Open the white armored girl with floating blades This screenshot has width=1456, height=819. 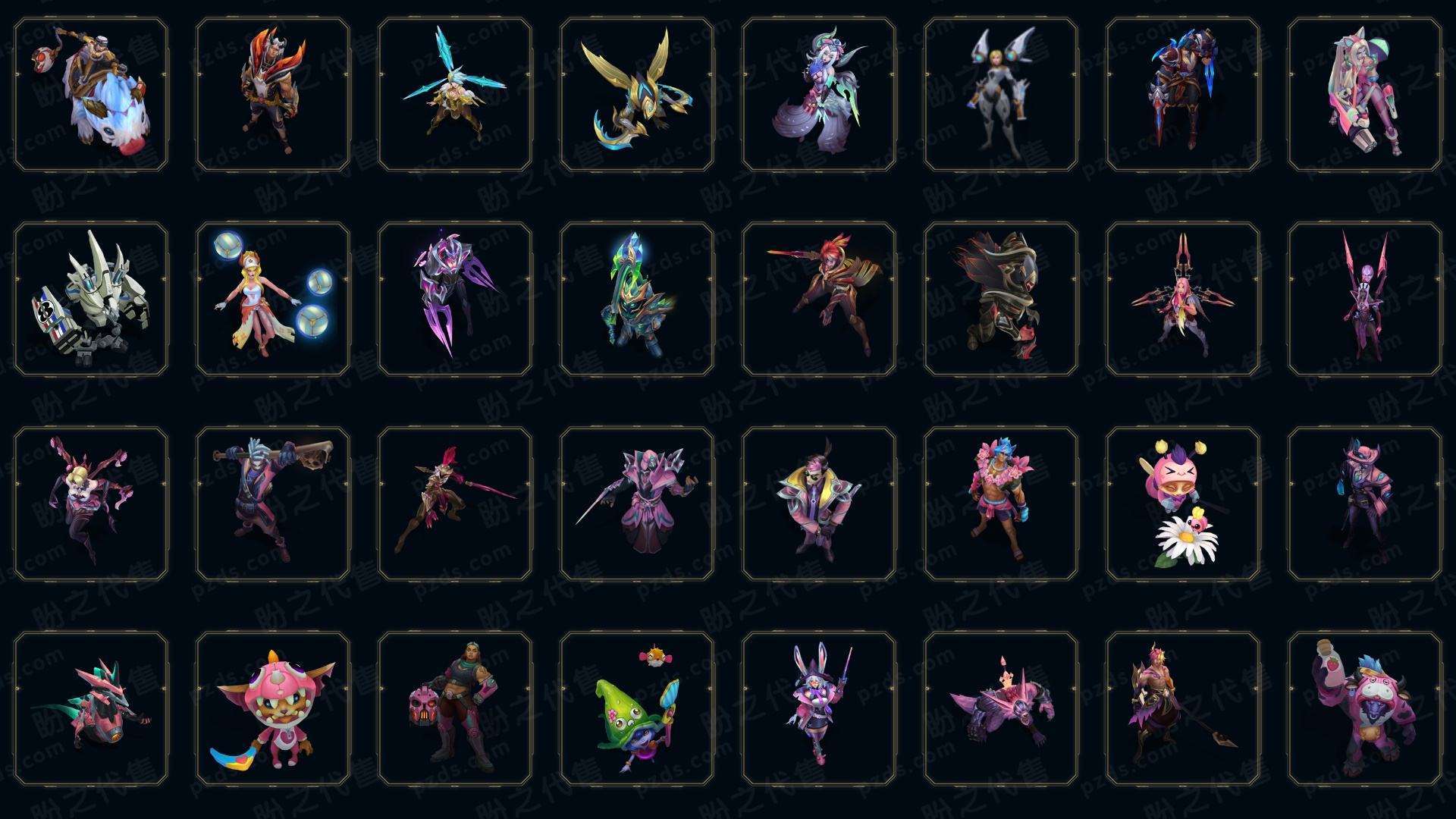tap(1001, 95)
